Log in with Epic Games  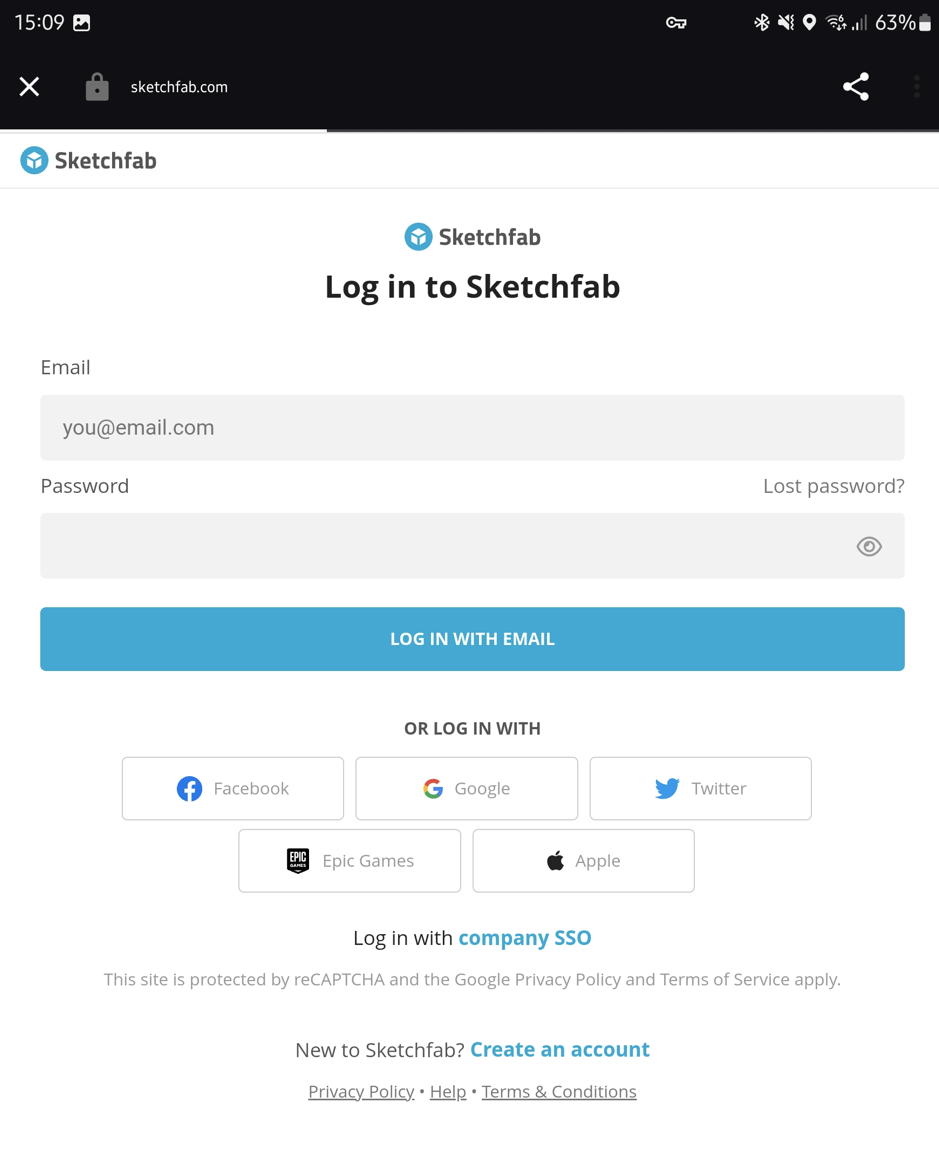click(x=350, y=860)
